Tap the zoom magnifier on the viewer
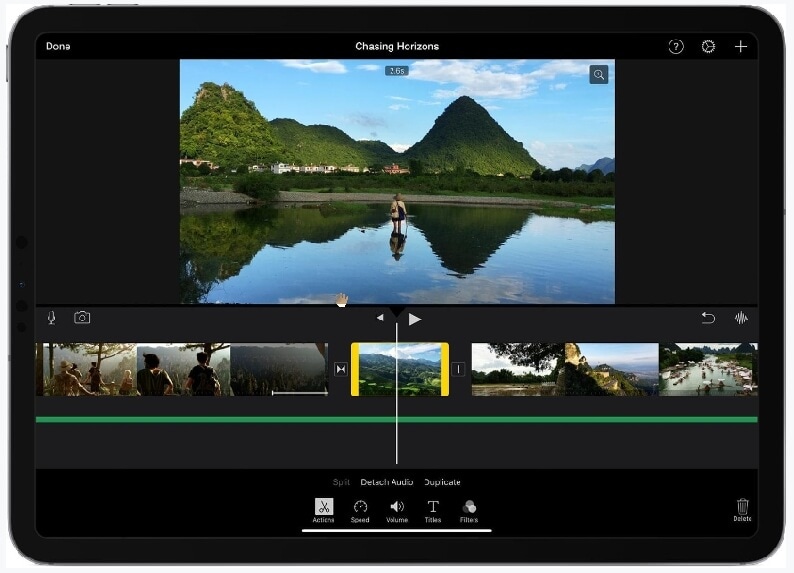This screenshot has height=573, width=794. [599, 75]
